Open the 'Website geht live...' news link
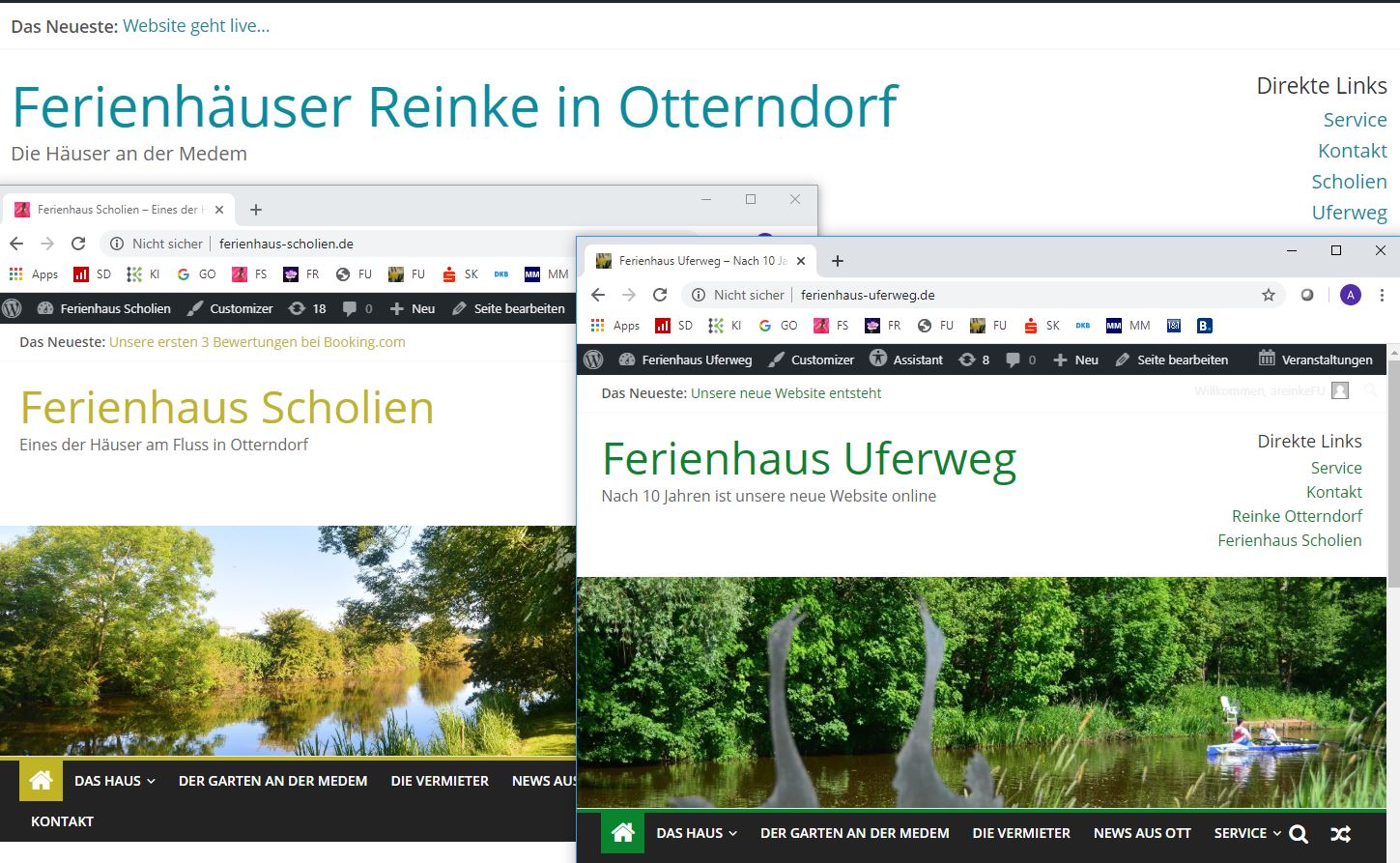Viewport: 1400px width, 863px height. [x=196, y=26]
